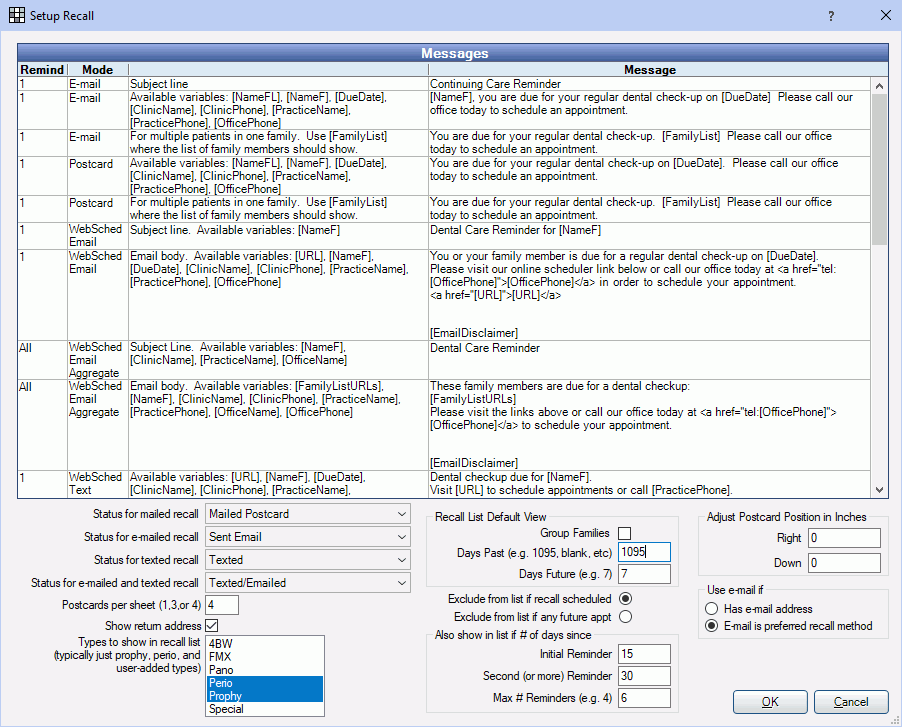Uncheck Show return address checkbox
The height and width of the screenshot is (727, 902).
(212, 625)
